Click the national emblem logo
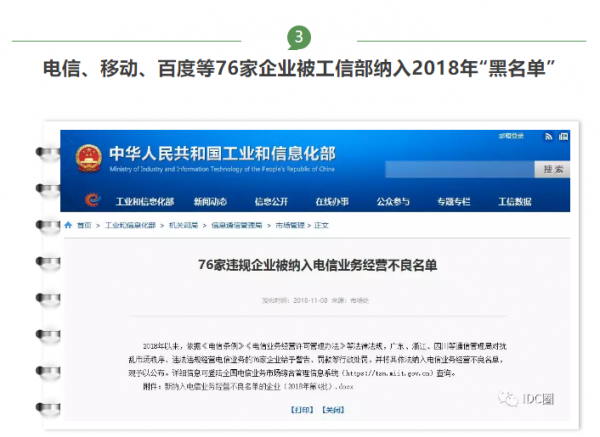 point(88,158)
